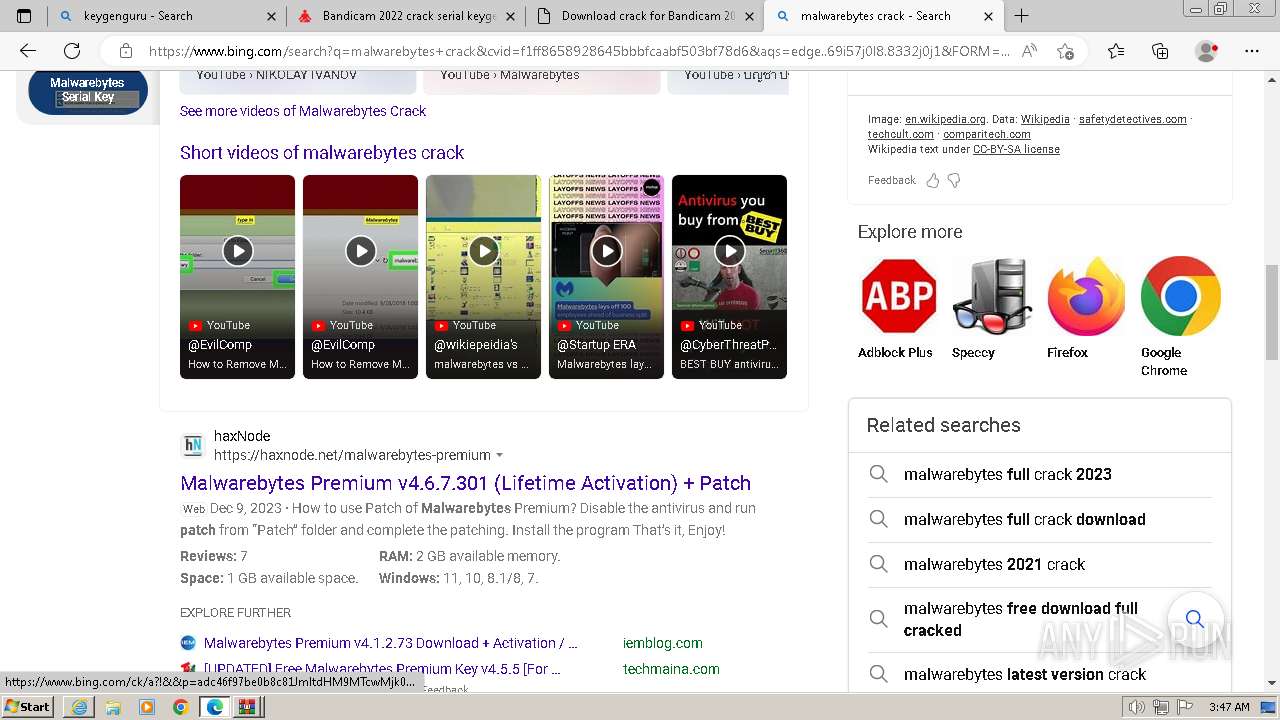Click the site lock icon in address bar
Image resolution: width=1280 pixels, height=720 pixels.
click(126, 51)
